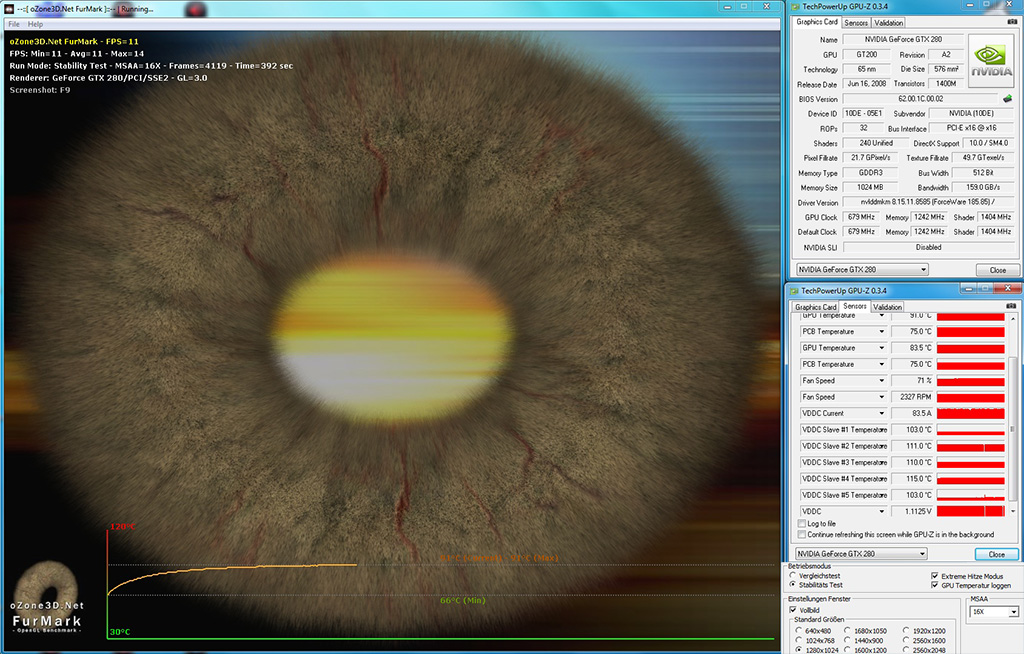Click the screenshot camera icon in the Sensors GPU-Z window
Viewport: 1024px width, 654px height.
pyautogui.click(x=1011, y=306)
